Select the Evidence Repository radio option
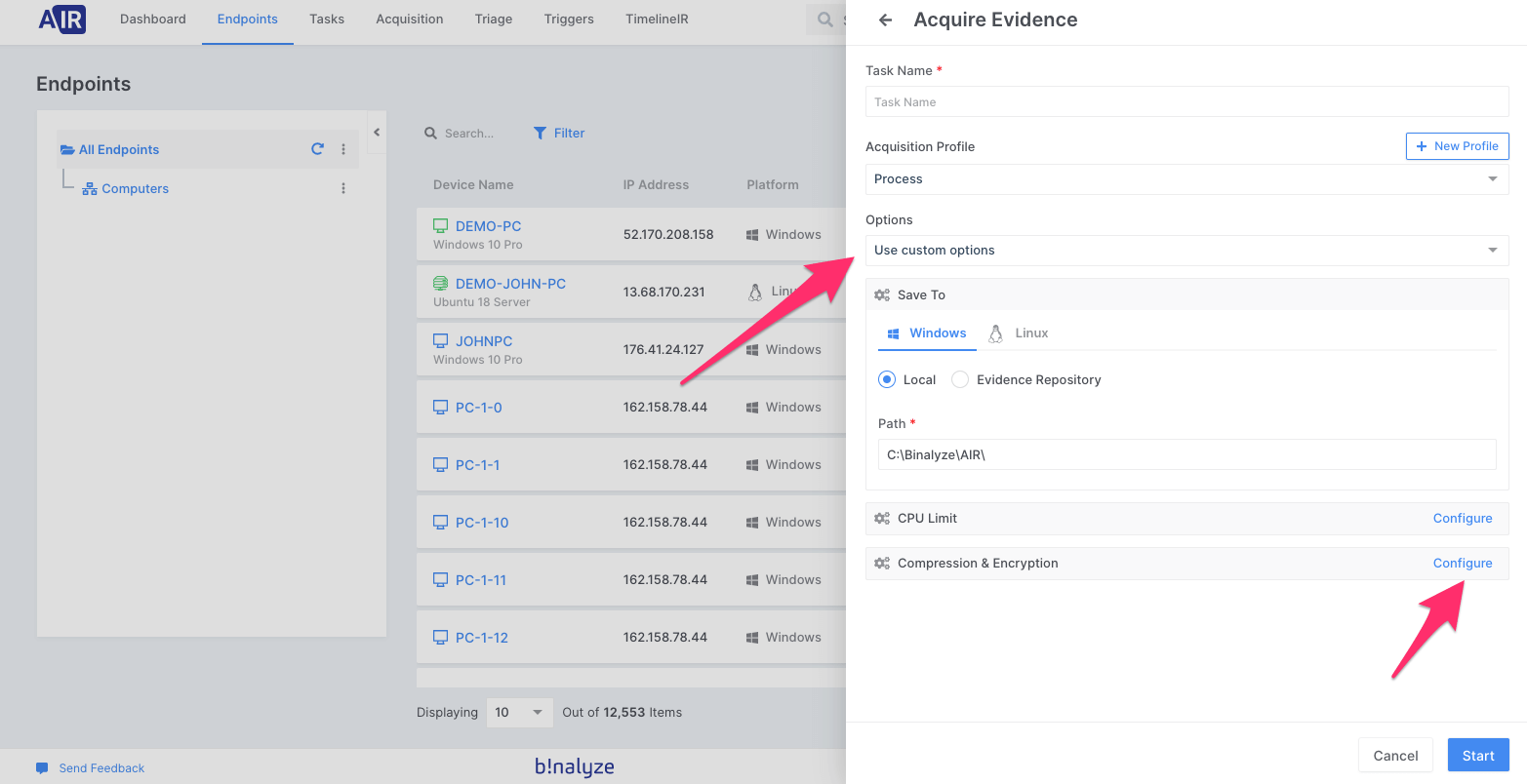Screen dimensions: 1527x784 960,379
